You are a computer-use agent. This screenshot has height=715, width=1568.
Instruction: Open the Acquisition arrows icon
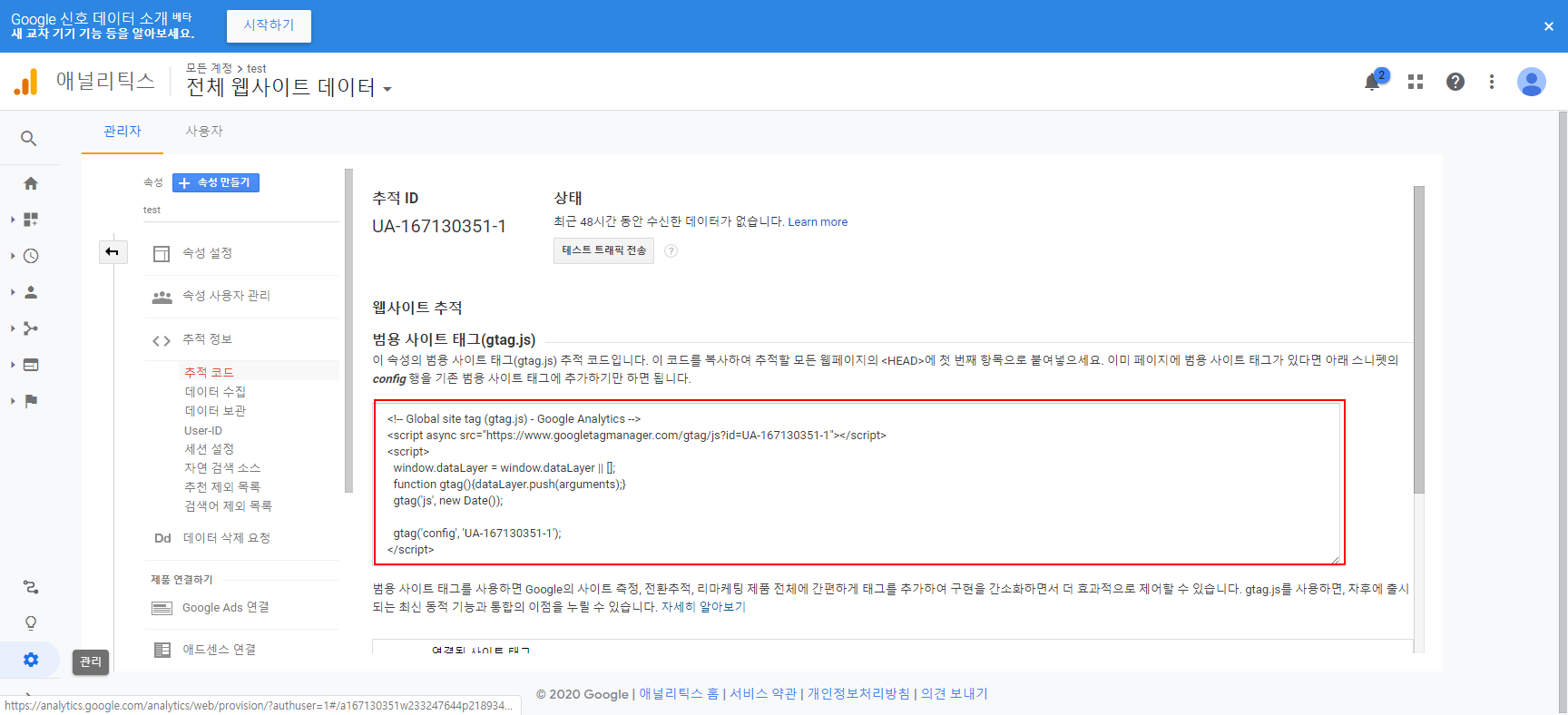pyautogui.click(x=31, y=328)
